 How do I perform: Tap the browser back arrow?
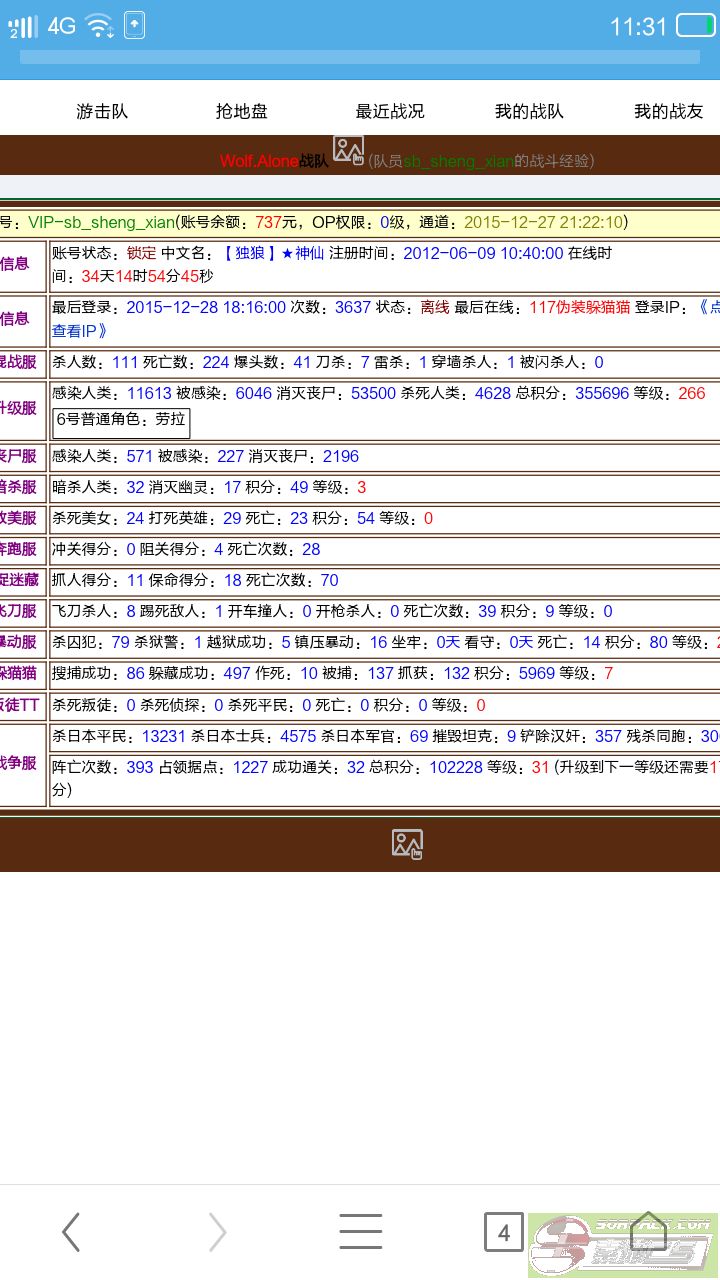[x=71, y=1232]
